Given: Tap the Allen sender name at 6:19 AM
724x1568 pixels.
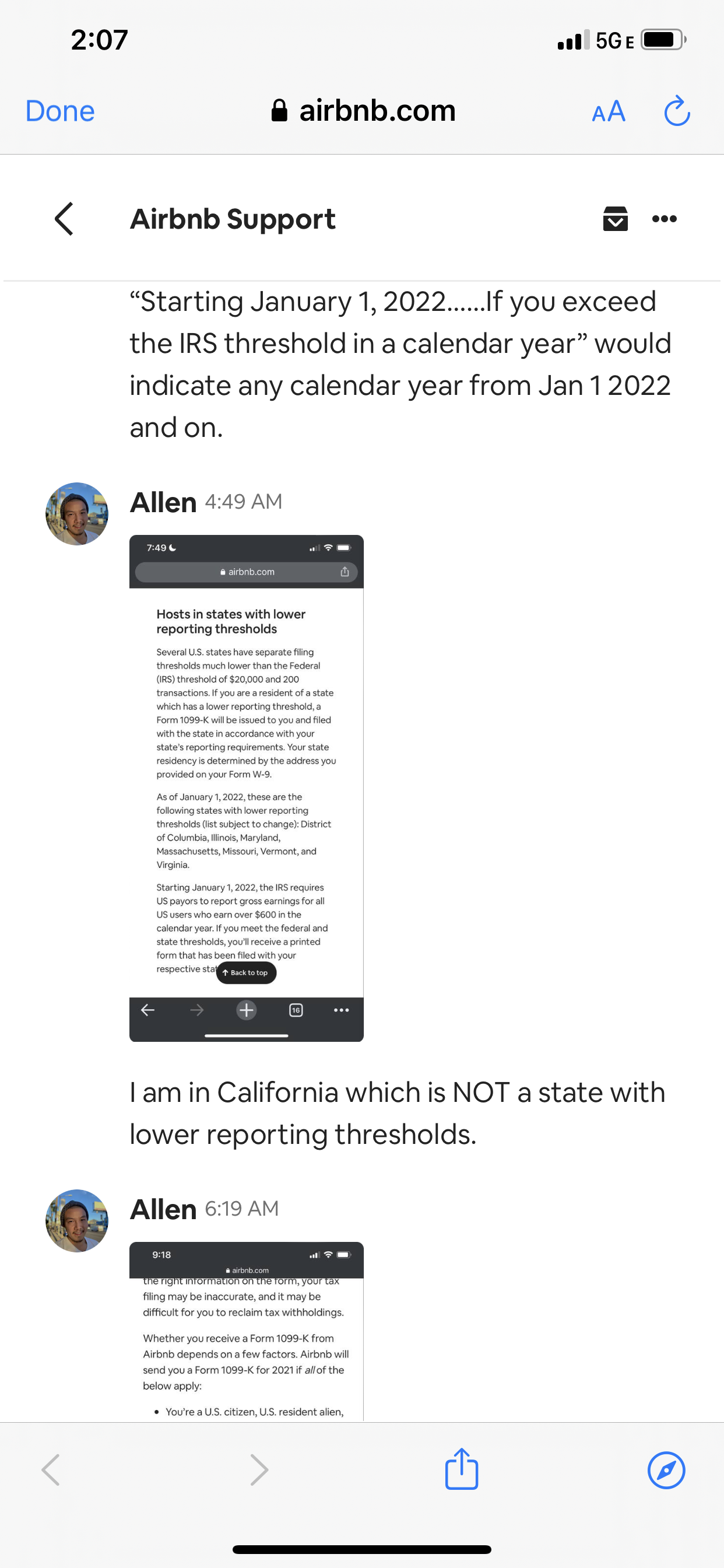Looking at the screenshot, I should click(x=163, y=1209).
